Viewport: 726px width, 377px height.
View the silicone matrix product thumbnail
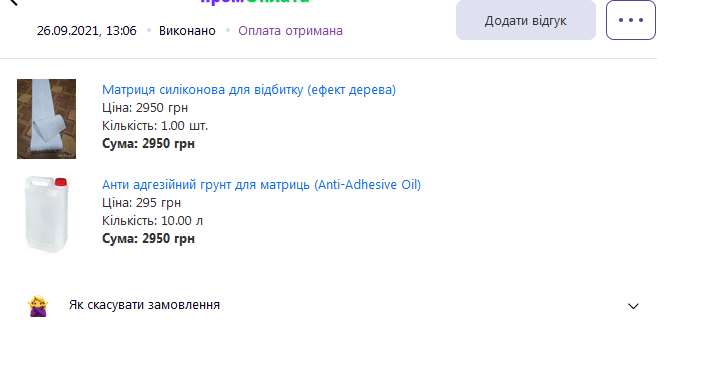point(46,119)
